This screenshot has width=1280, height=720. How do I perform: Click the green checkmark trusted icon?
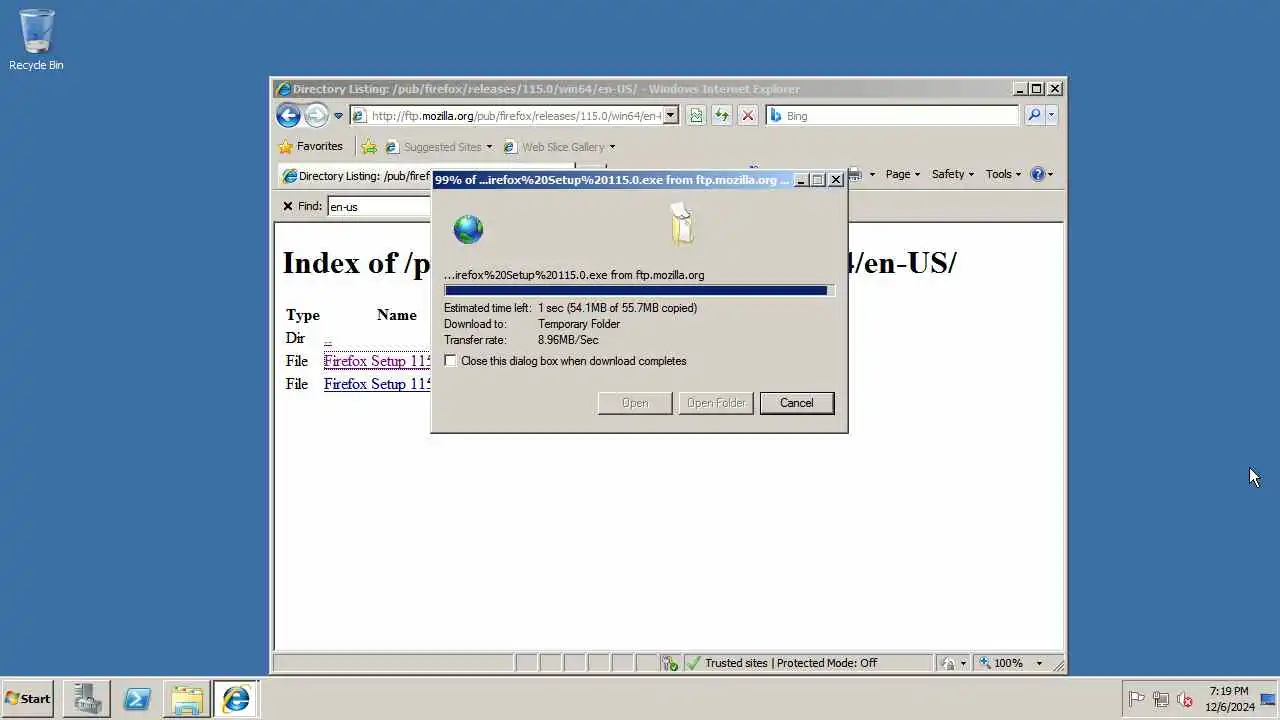693,663
